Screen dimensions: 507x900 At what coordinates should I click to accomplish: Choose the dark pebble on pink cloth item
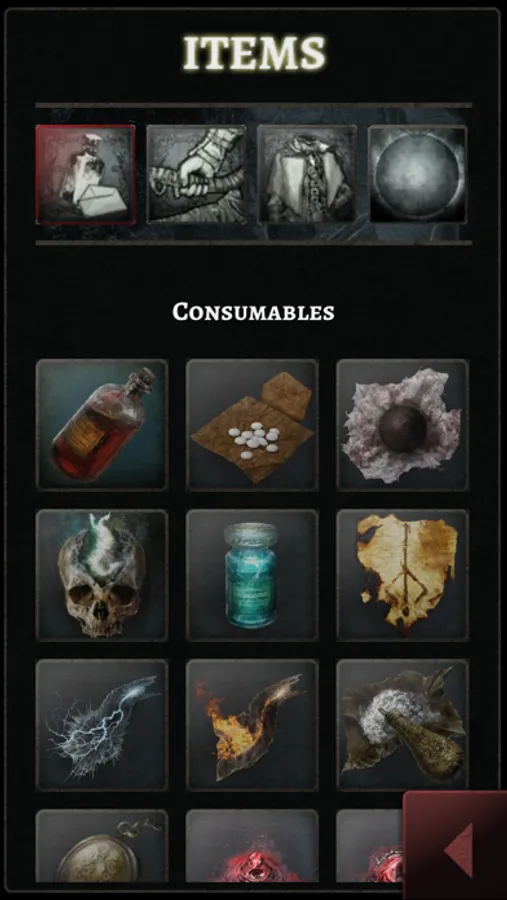pyautogui.click(x=402, y=425)
